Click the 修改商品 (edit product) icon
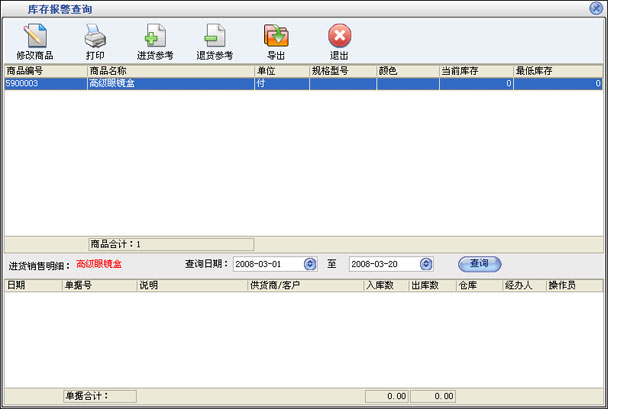The width and height of the screenshot is (617, 409). 36,41
